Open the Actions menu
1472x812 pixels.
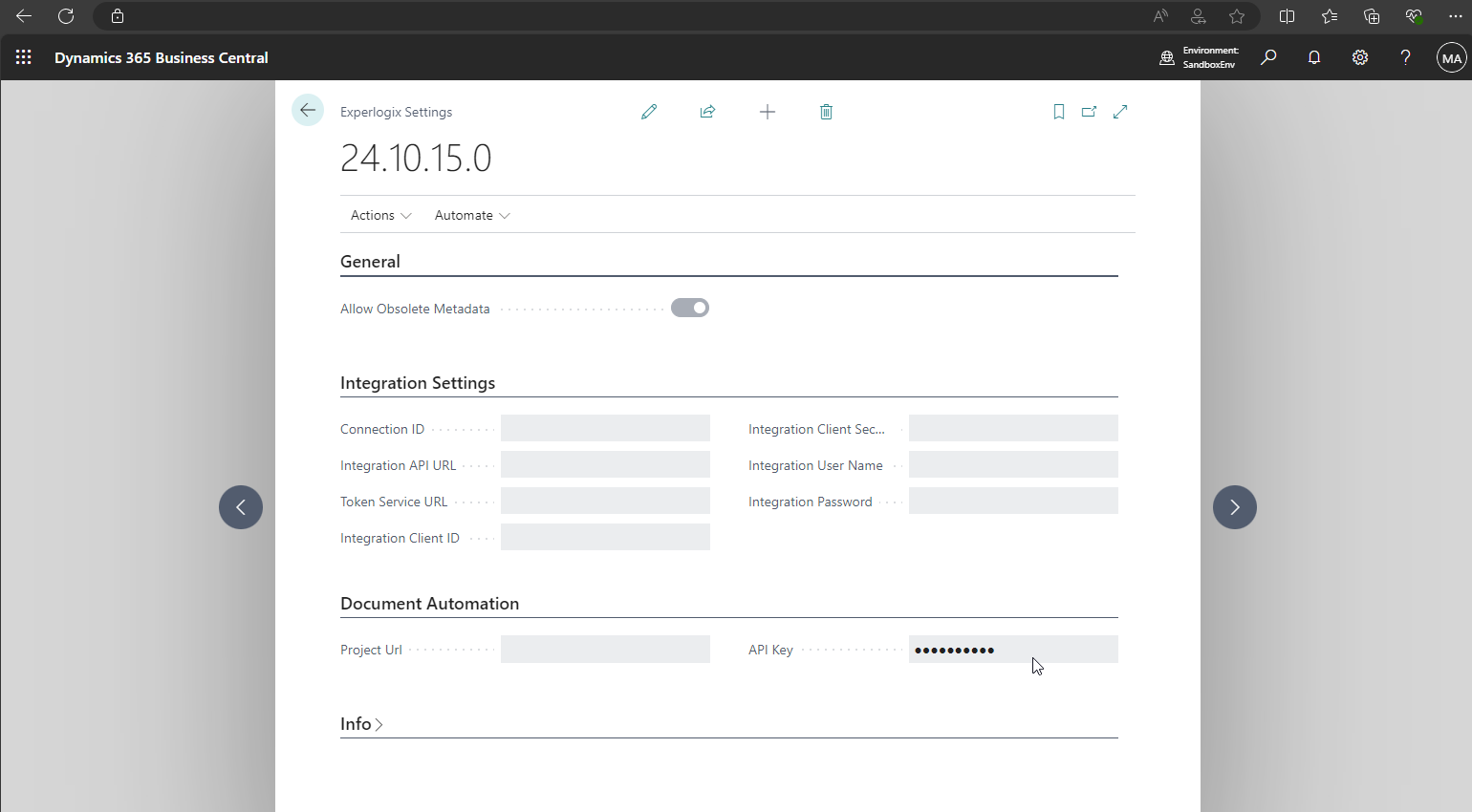[x=381, y=215]
